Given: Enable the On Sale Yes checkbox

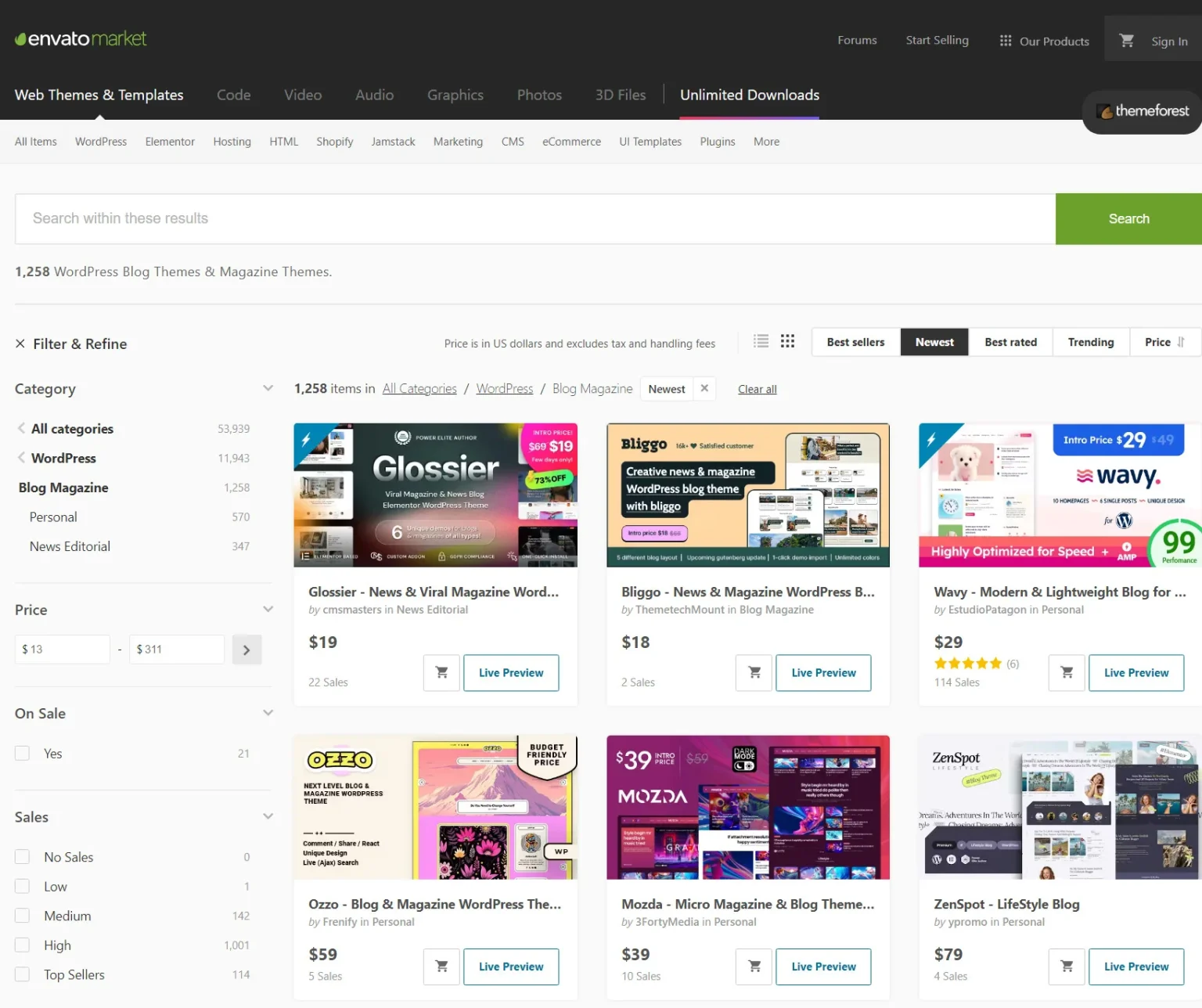Looking at the screenshot, I should (x=22, y=752).
